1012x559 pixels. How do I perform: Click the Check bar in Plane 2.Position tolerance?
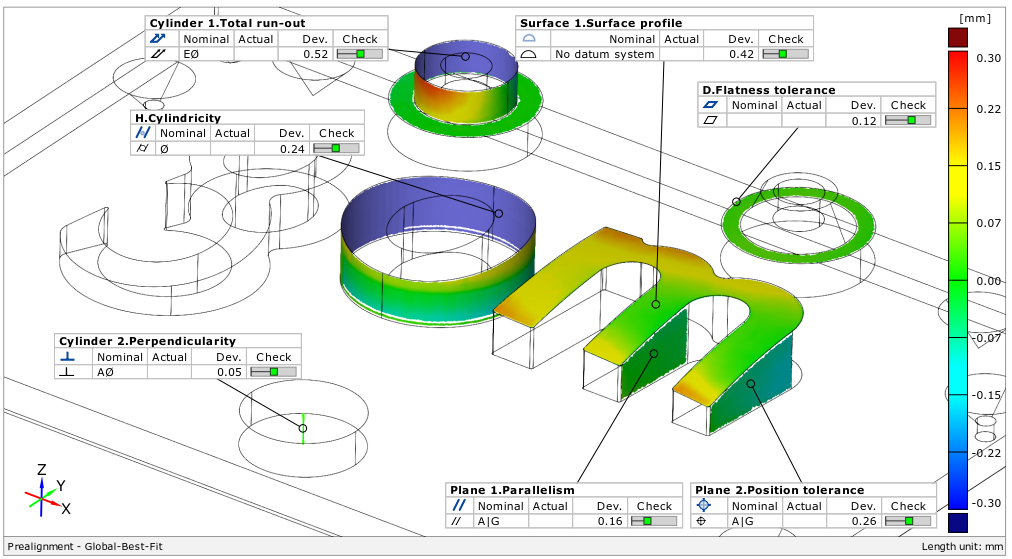point(908,521)
